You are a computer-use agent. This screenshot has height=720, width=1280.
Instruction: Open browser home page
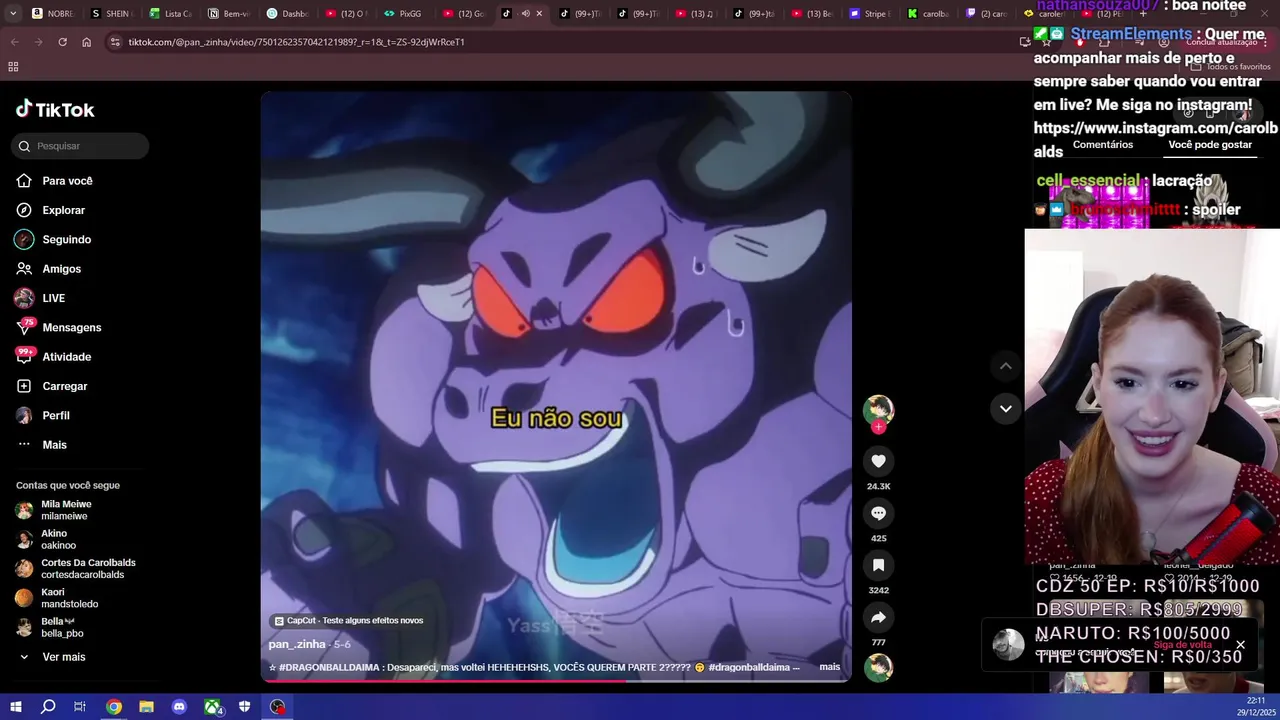87,42
